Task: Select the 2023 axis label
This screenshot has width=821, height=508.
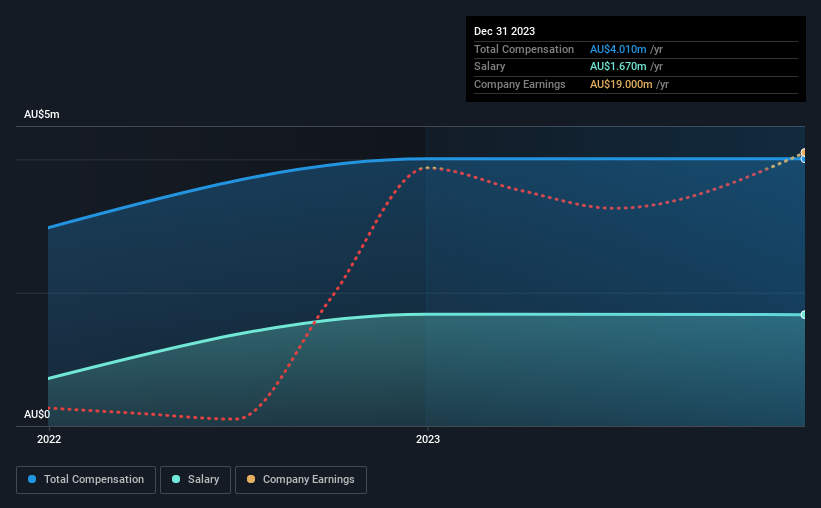Action: click(428, 439)
